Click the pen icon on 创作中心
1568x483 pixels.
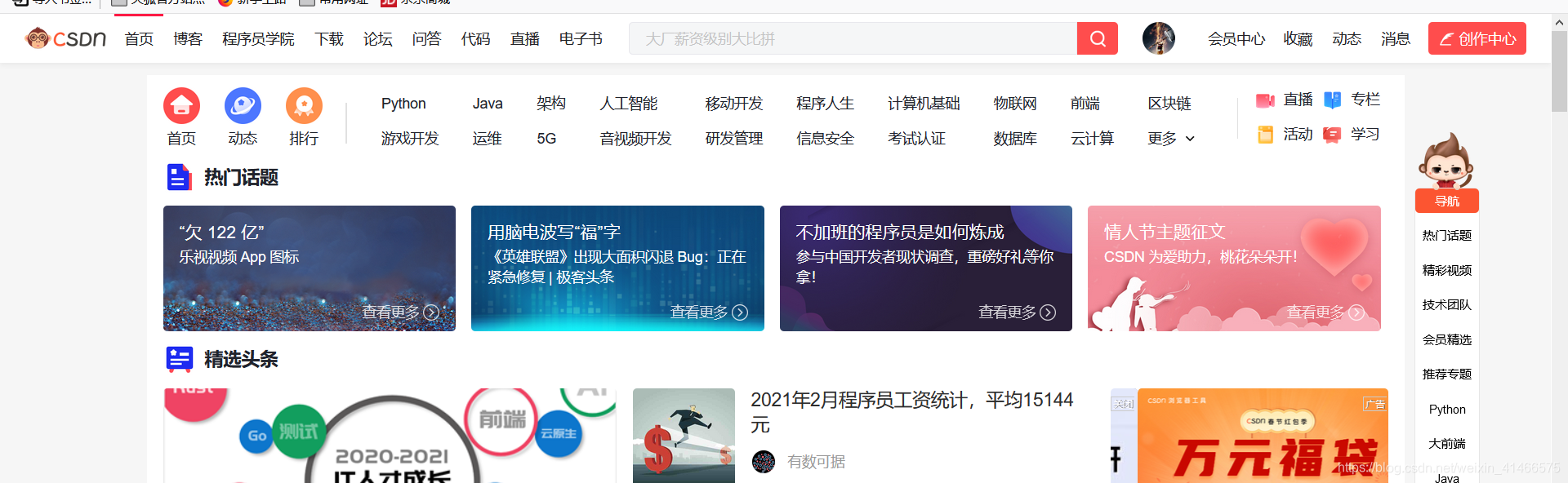pyautogui.click(x=1445, y=39)
